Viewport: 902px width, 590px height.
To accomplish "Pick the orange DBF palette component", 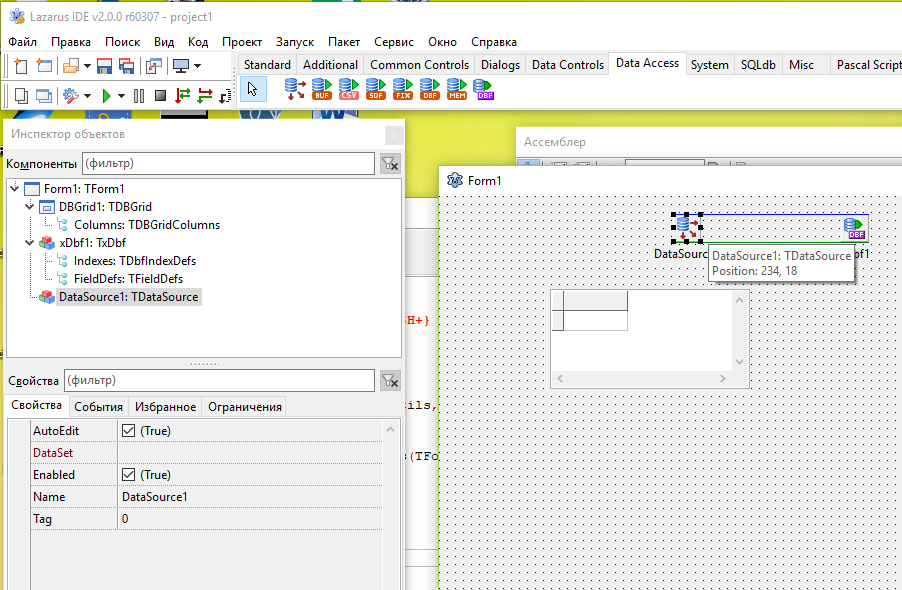I will pyautogui.click(x=430, y=89).
